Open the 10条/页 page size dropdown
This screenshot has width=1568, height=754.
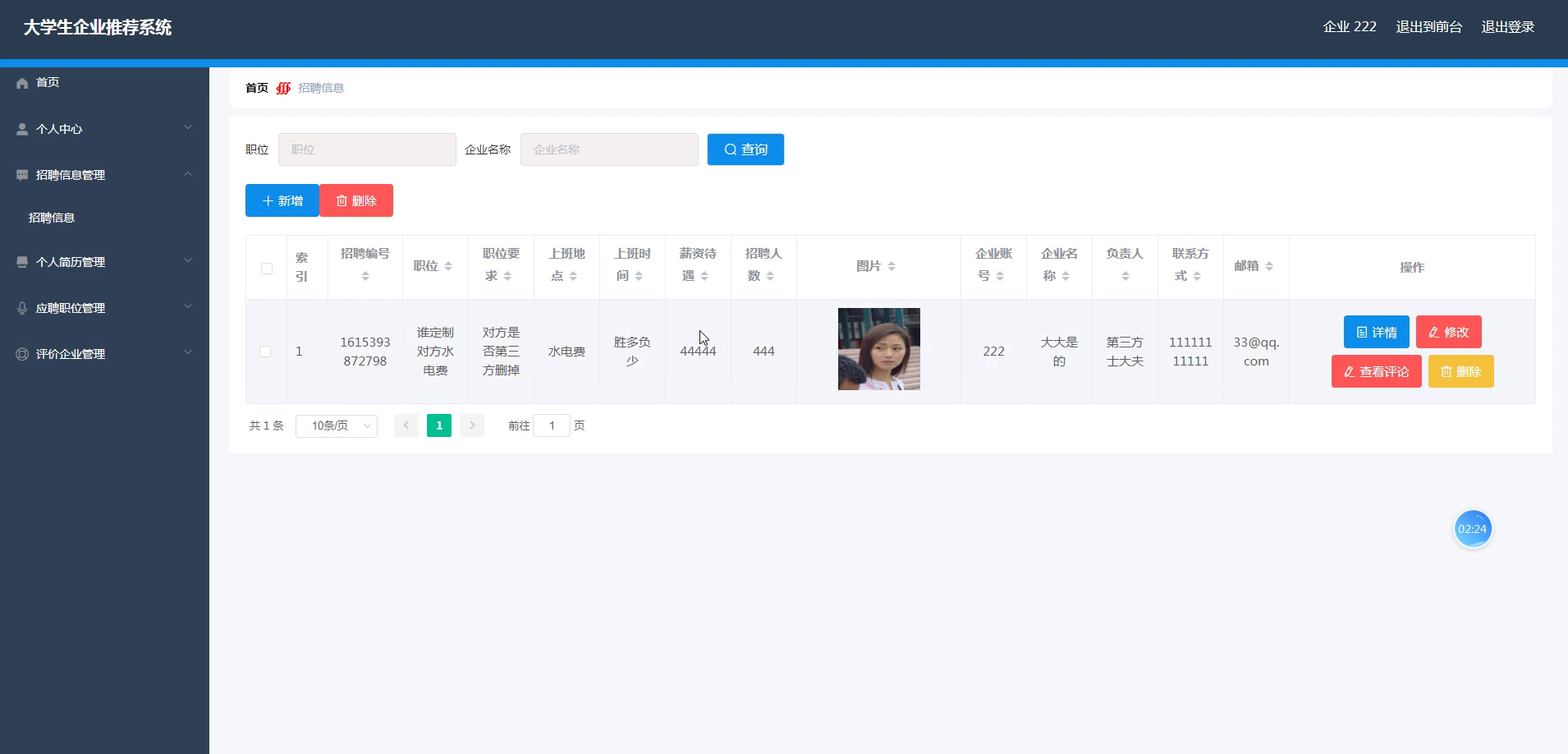tap(337, 425)
